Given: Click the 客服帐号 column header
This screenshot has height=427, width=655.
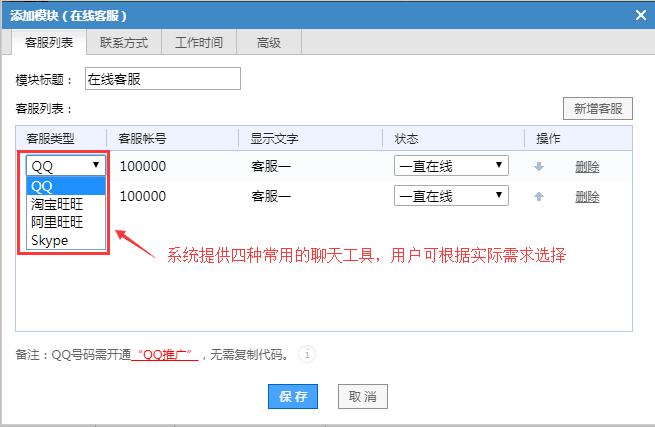Looking at the screenshot, I should pos(142,138).
